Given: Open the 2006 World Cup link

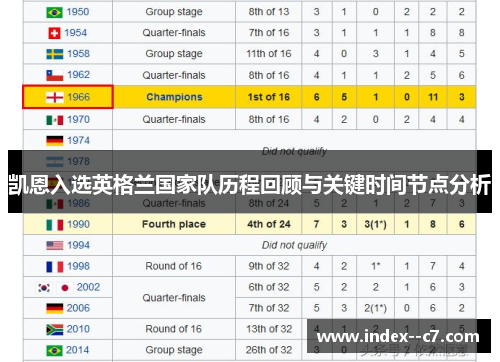Looking at the screenshot, I should point(78,308).
